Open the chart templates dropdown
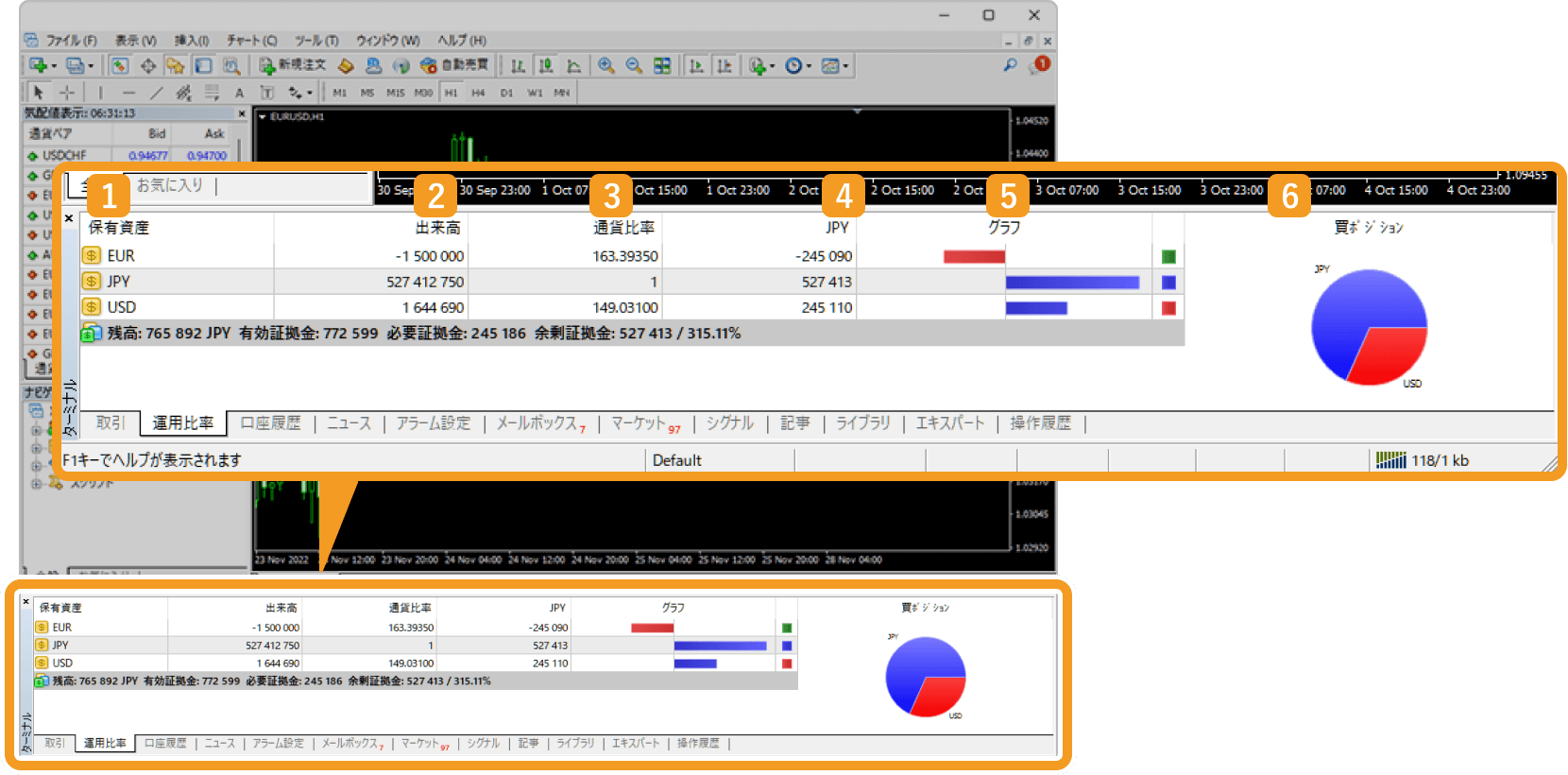 point(845,66)
